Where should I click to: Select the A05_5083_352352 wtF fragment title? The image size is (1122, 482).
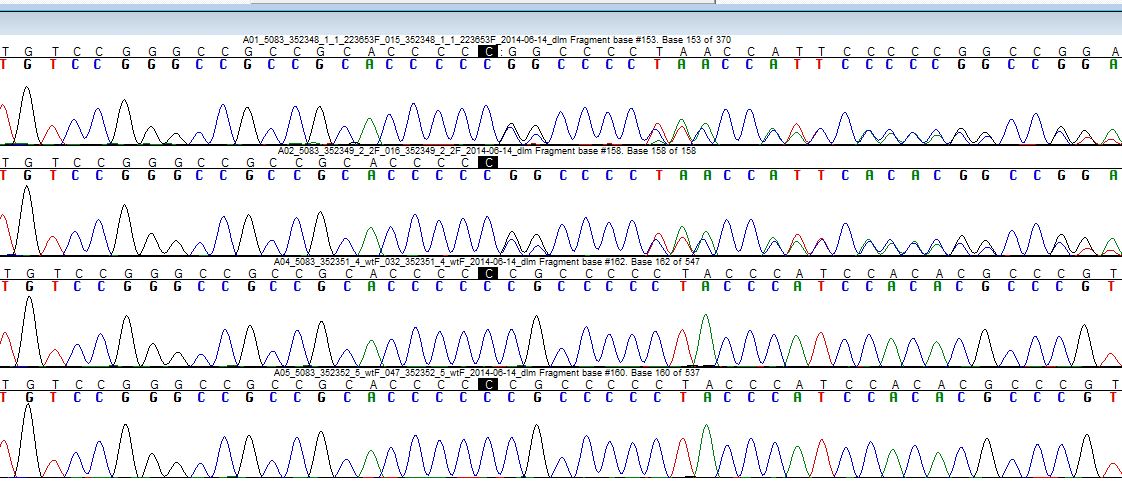pyautogui.click(x=487, y=371)
